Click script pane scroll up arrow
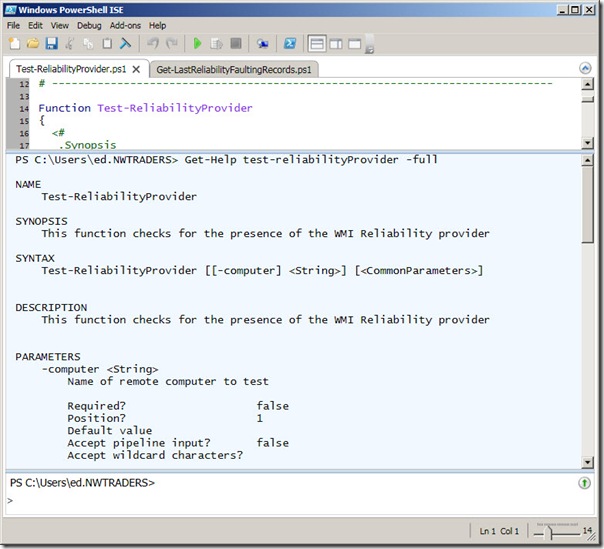Screen dimensions: 604x549 pyautogui.click(x=587, y=84)
